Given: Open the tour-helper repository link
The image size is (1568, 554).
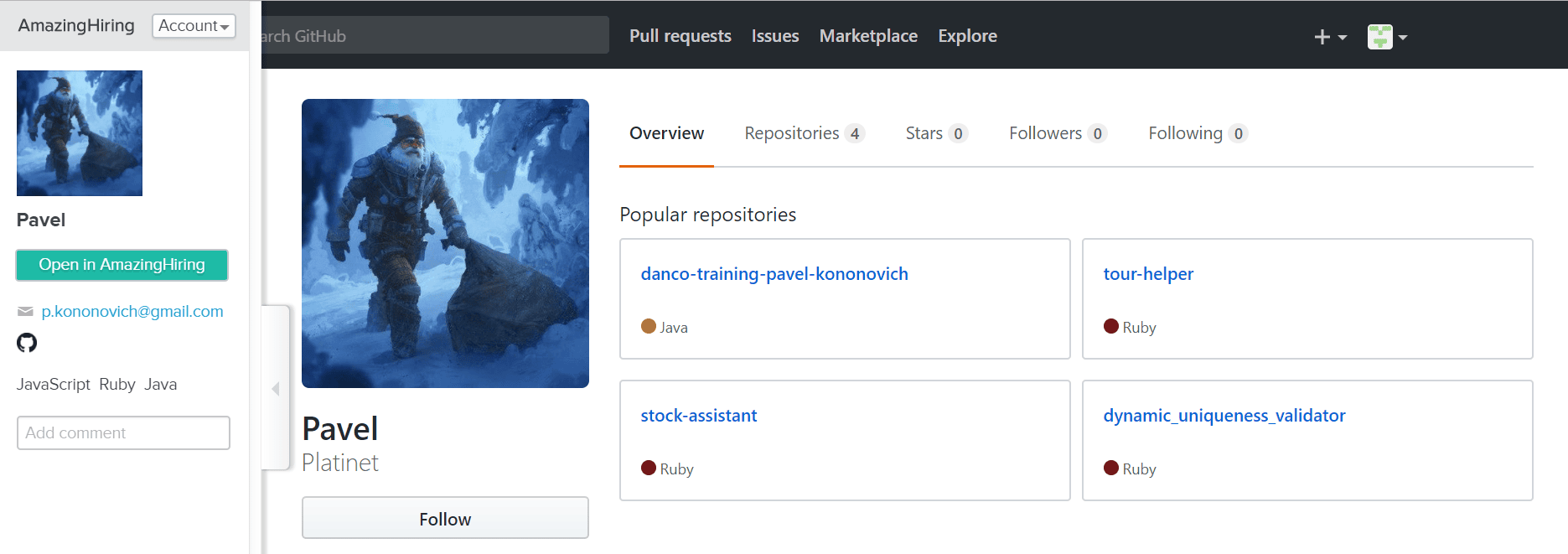Looking at the screenshot, I should pos(1147,274).
